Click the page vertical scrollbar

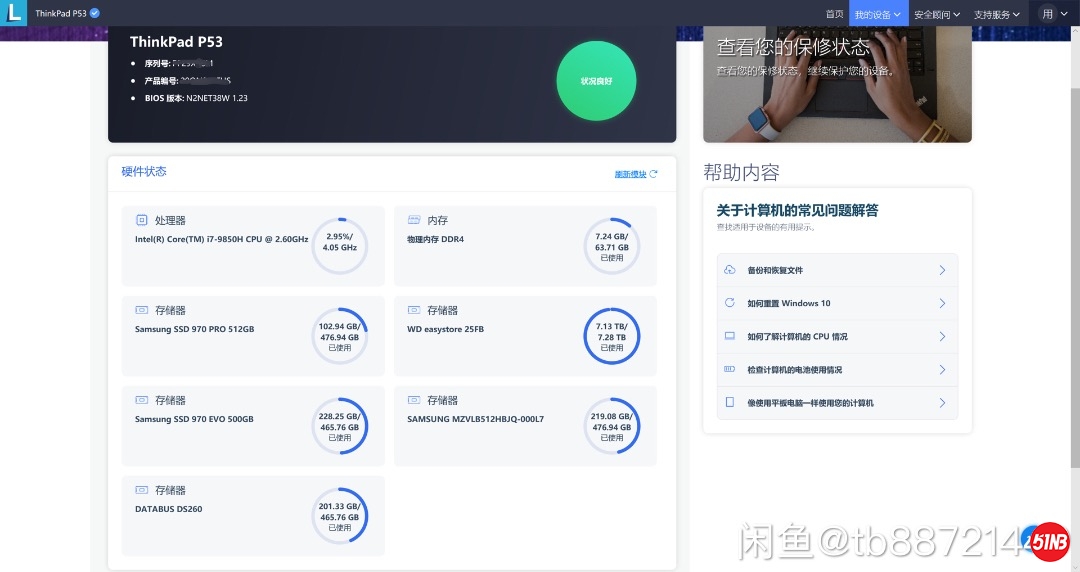pyautogui.click(x=1075, y=276)
